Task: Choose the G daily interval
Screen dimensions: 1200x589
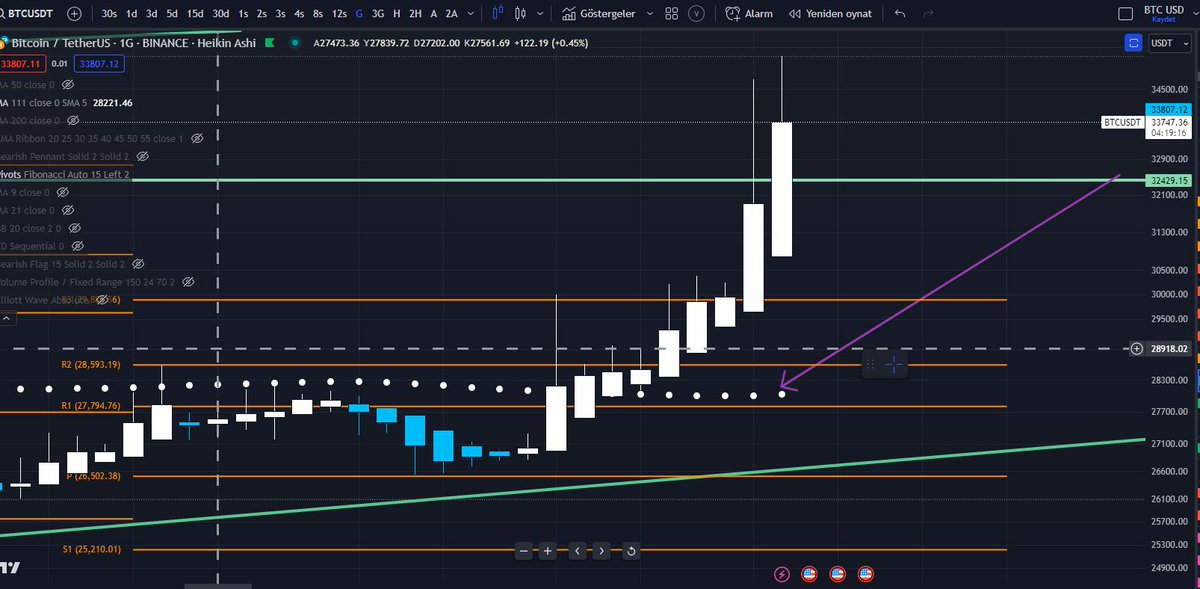Action: (360, 14)
